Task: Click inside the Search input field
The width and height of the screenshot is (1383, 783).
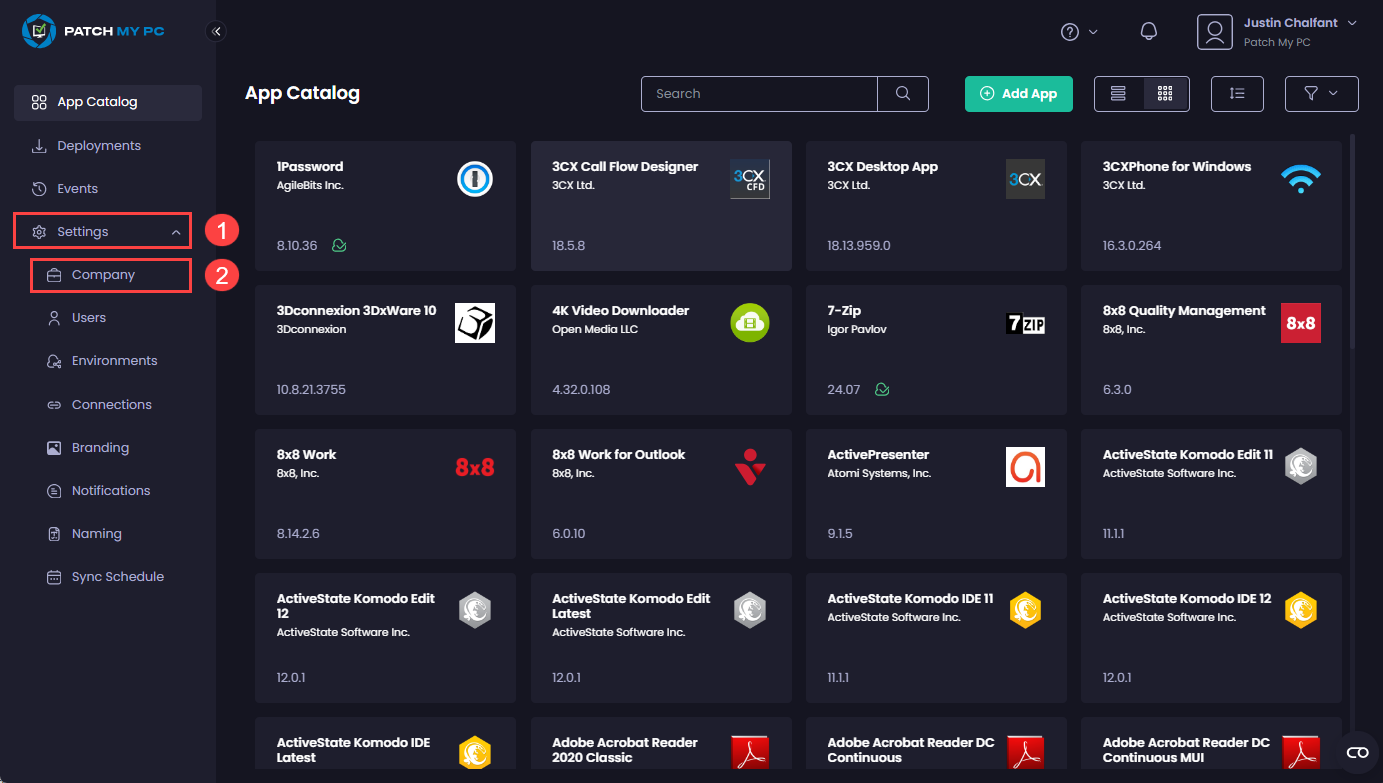Action: point(758,93)
